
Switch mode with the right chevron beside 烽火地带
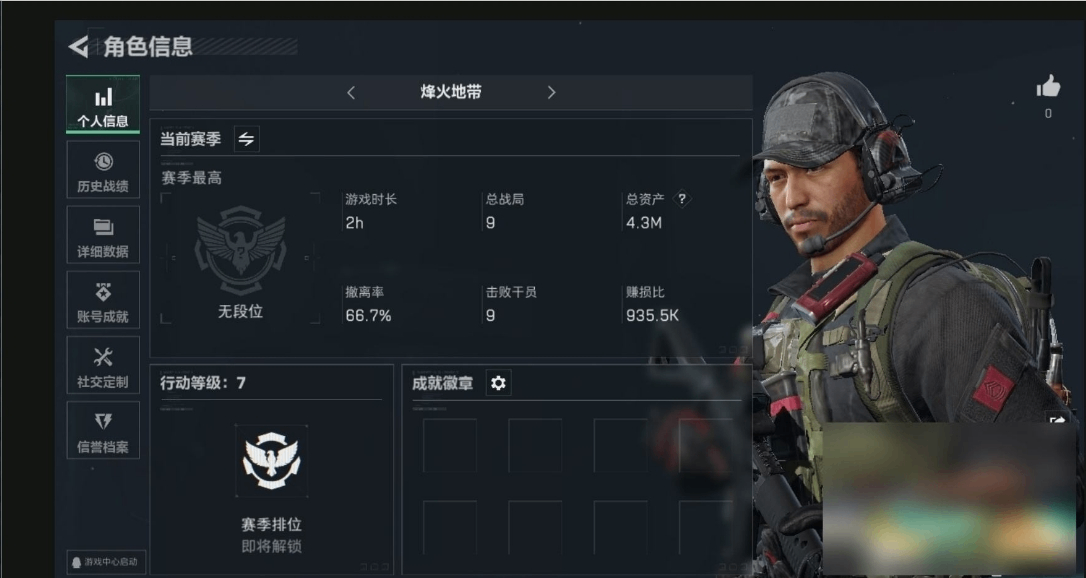pyautogui.click(x=551, y=93)
